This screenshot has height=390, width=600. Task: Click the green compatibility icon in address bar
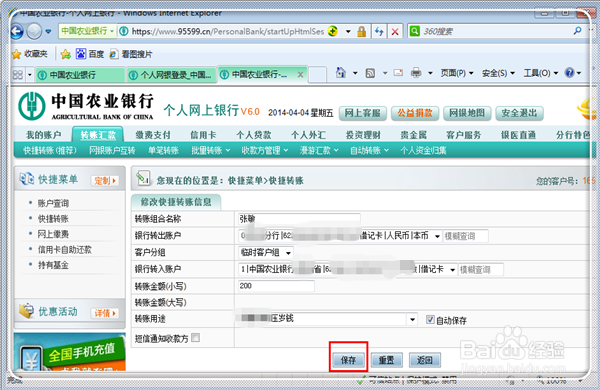coord(333,31)
